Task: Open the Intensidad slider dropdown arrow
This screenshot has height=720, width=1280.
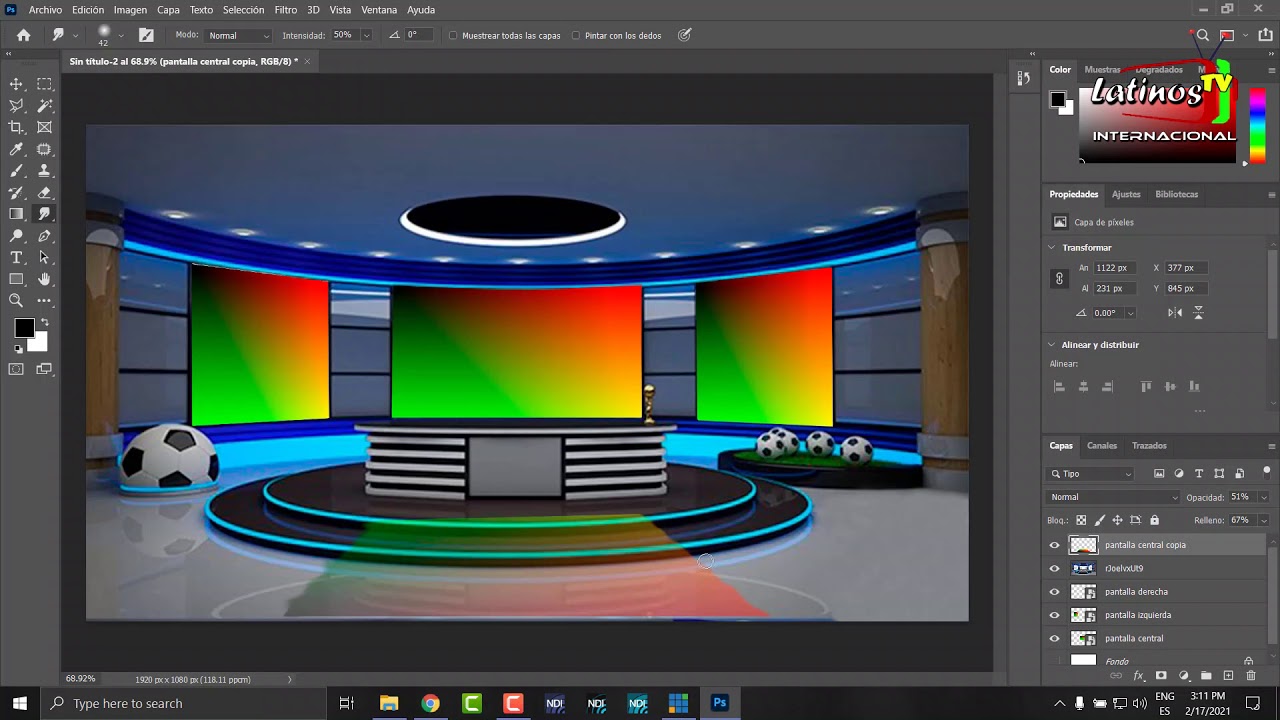Action: coord(366,35)
